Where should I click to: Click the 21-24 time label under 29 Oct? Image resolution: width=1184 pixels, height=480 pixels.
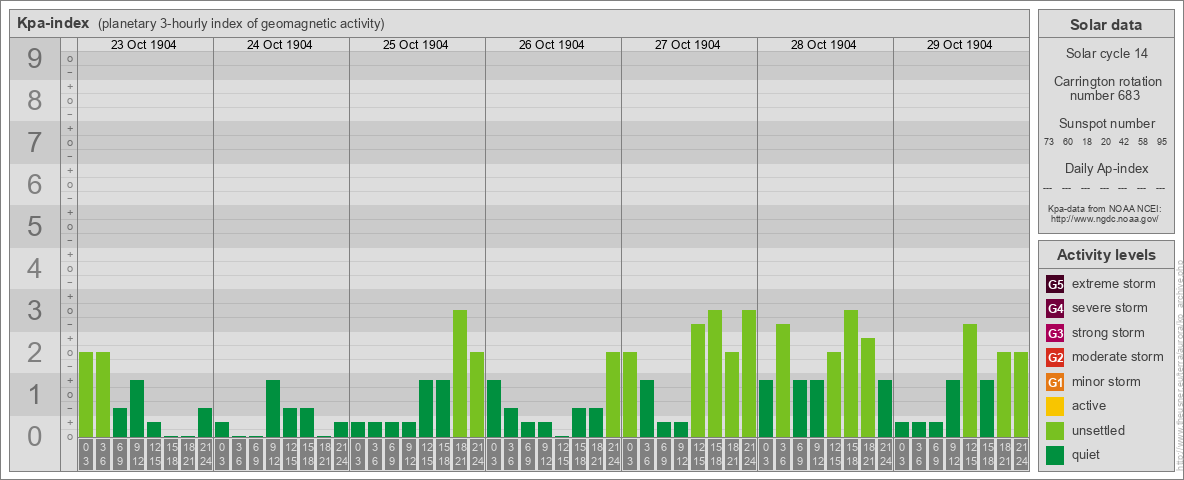pyautogui.click(x=1020, y=454)
